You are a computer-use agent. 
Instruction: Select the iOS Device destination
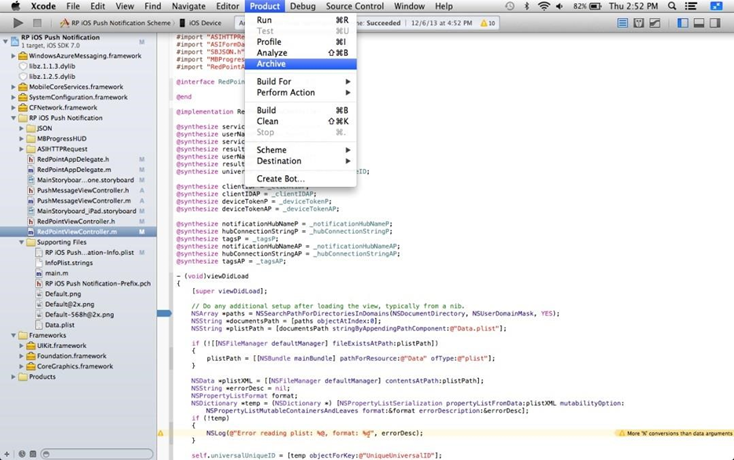tap(205, 22)
